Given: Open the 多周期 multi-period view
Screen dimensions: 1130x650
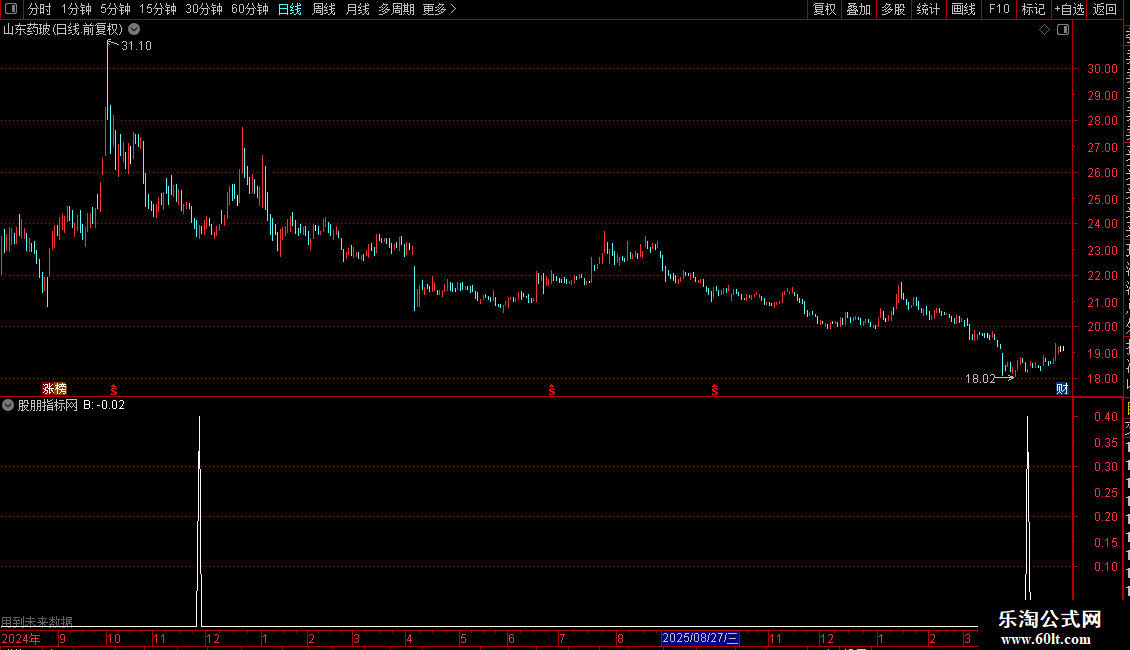Looking at the screenshot, I should 396,9.
